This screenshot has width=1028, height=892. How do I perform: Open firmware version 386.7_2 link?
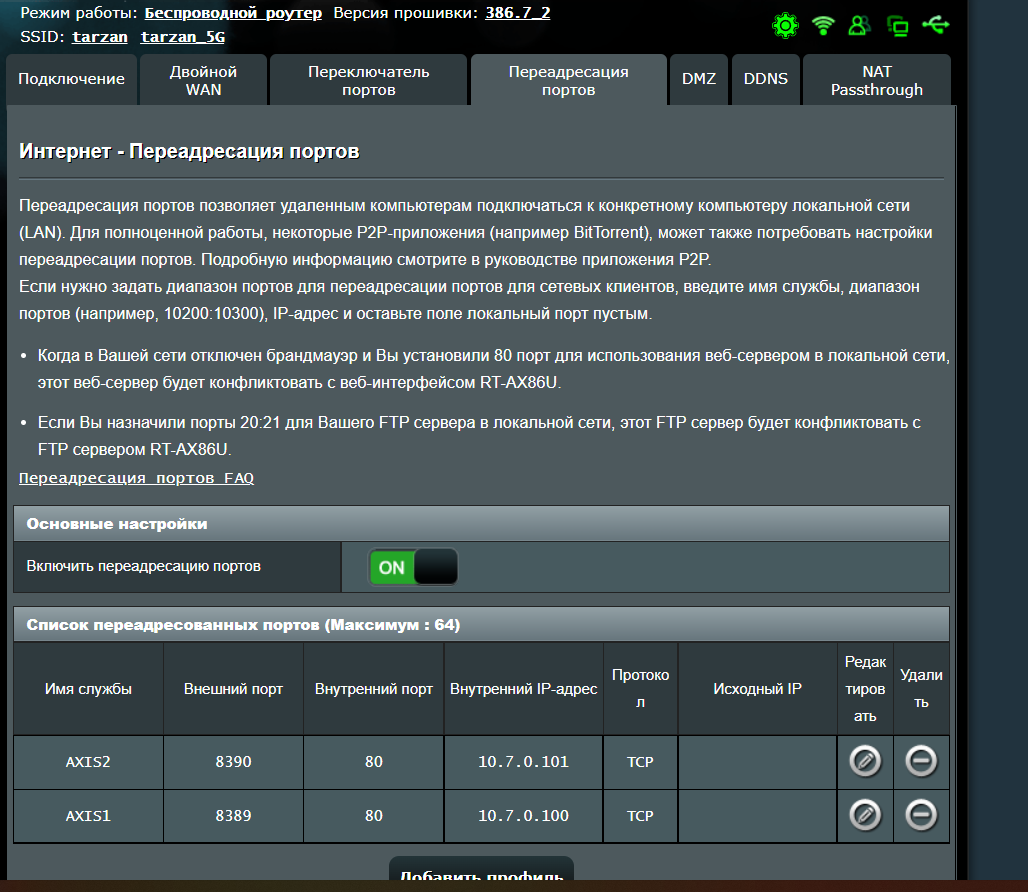tap(517, 13)
